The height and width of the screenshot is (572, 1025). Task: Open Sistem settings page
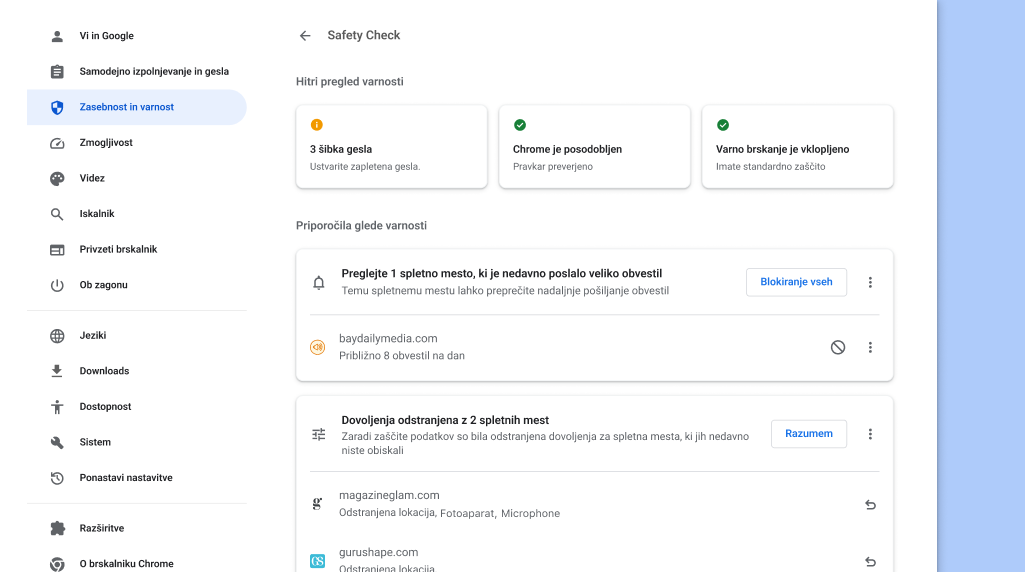pos(137,443)
